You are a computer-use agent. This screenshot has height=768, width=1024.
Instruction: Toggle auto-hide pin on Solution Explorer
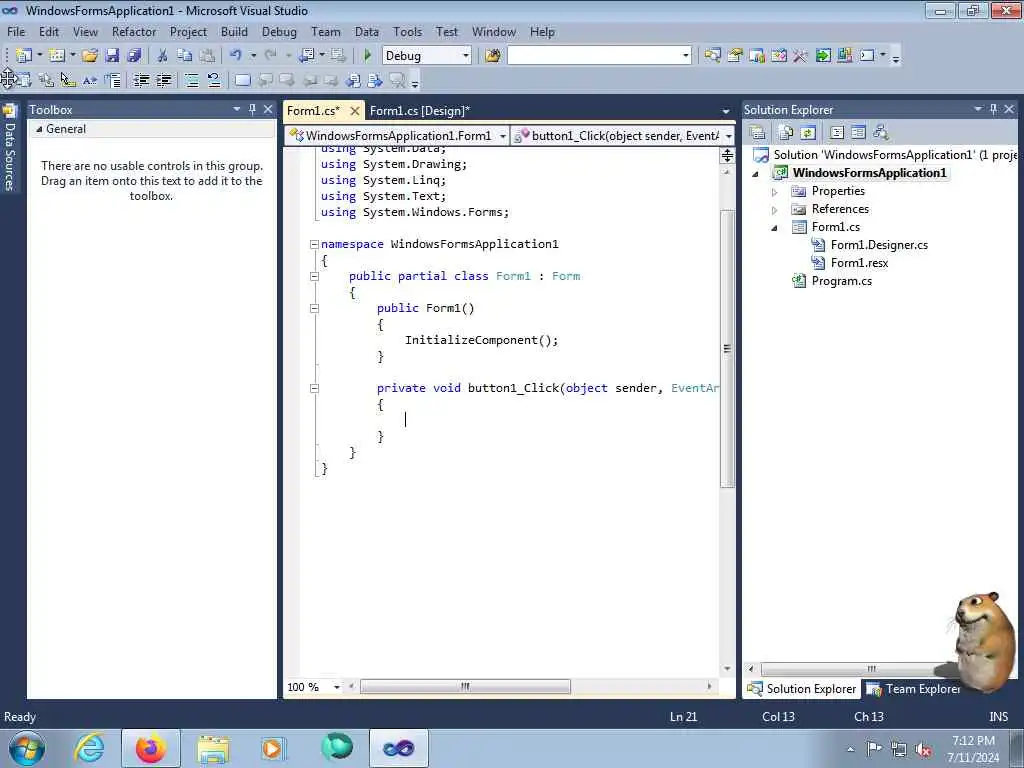click(993, 109)
